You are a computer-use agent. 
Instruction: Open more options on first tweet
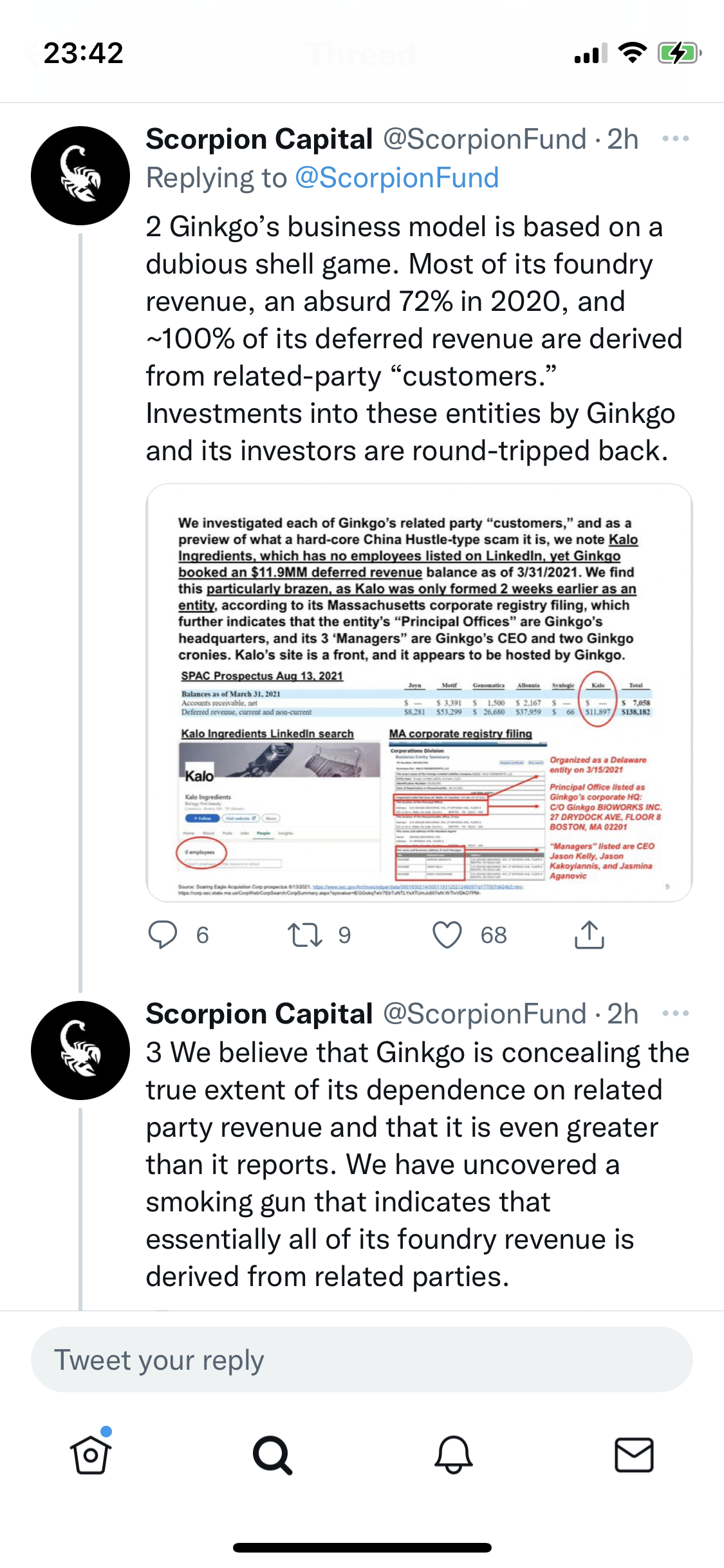675,138
